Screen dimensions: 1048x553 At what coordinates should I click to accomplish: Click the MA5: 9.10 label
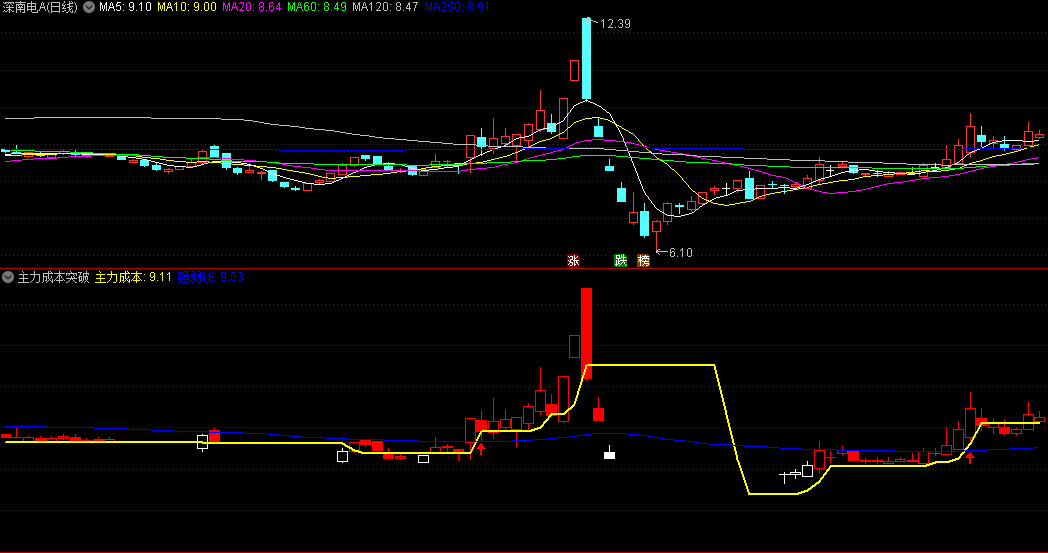click(125, 7)
